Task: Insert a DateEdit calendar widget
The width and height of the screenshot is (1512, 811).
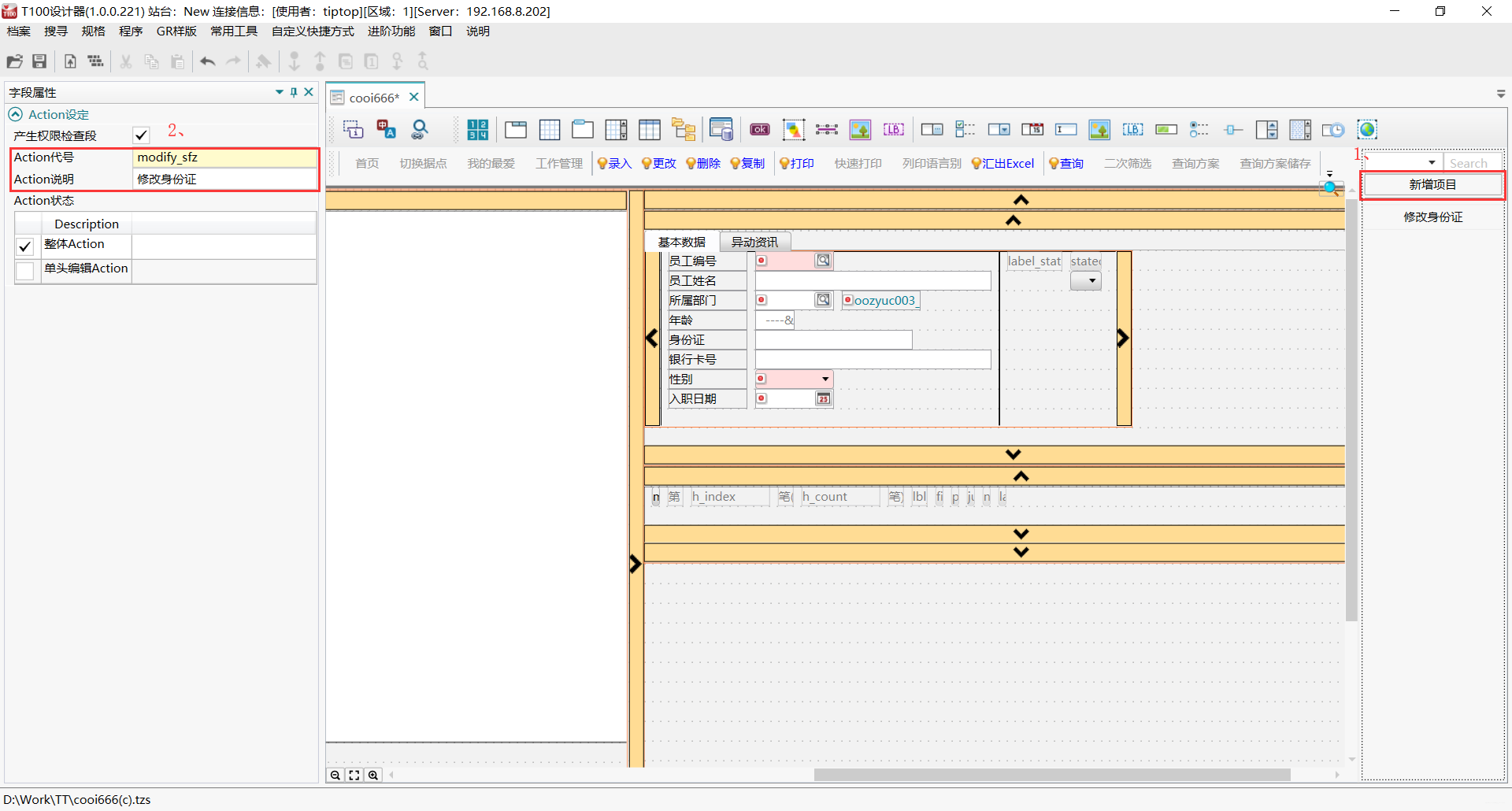Action: point(1032,129)
